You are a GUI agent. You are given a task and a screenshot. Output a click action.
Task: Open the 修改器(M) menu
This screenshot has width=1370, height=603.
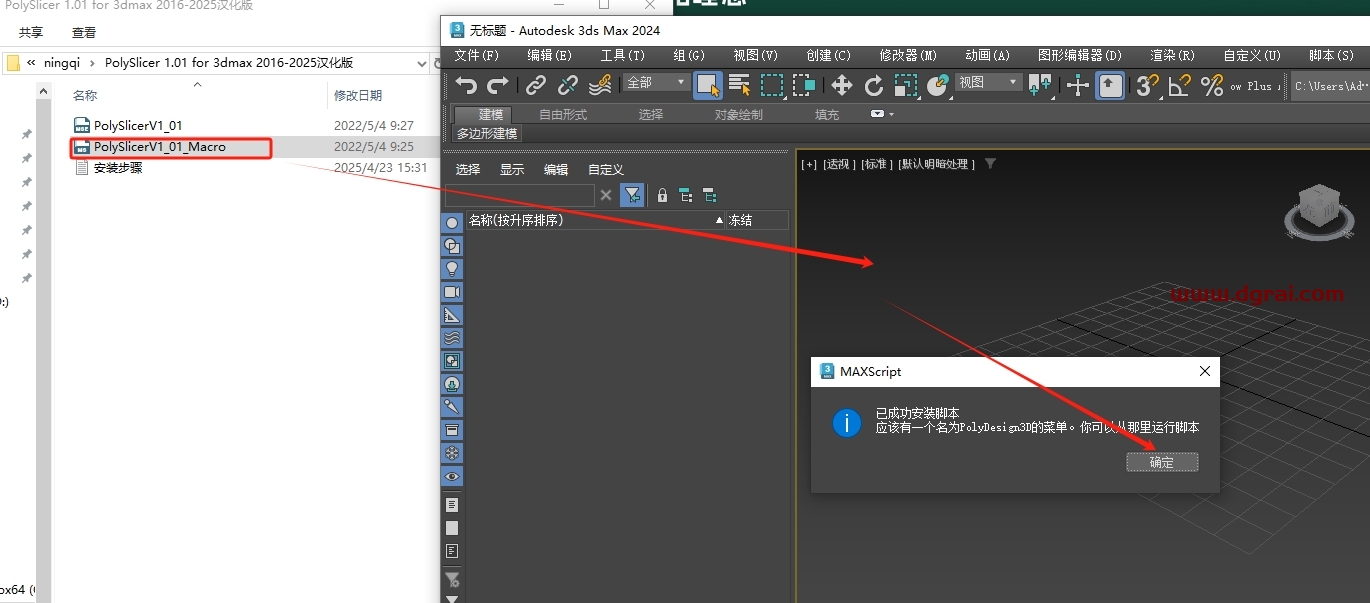coord(908,55)
